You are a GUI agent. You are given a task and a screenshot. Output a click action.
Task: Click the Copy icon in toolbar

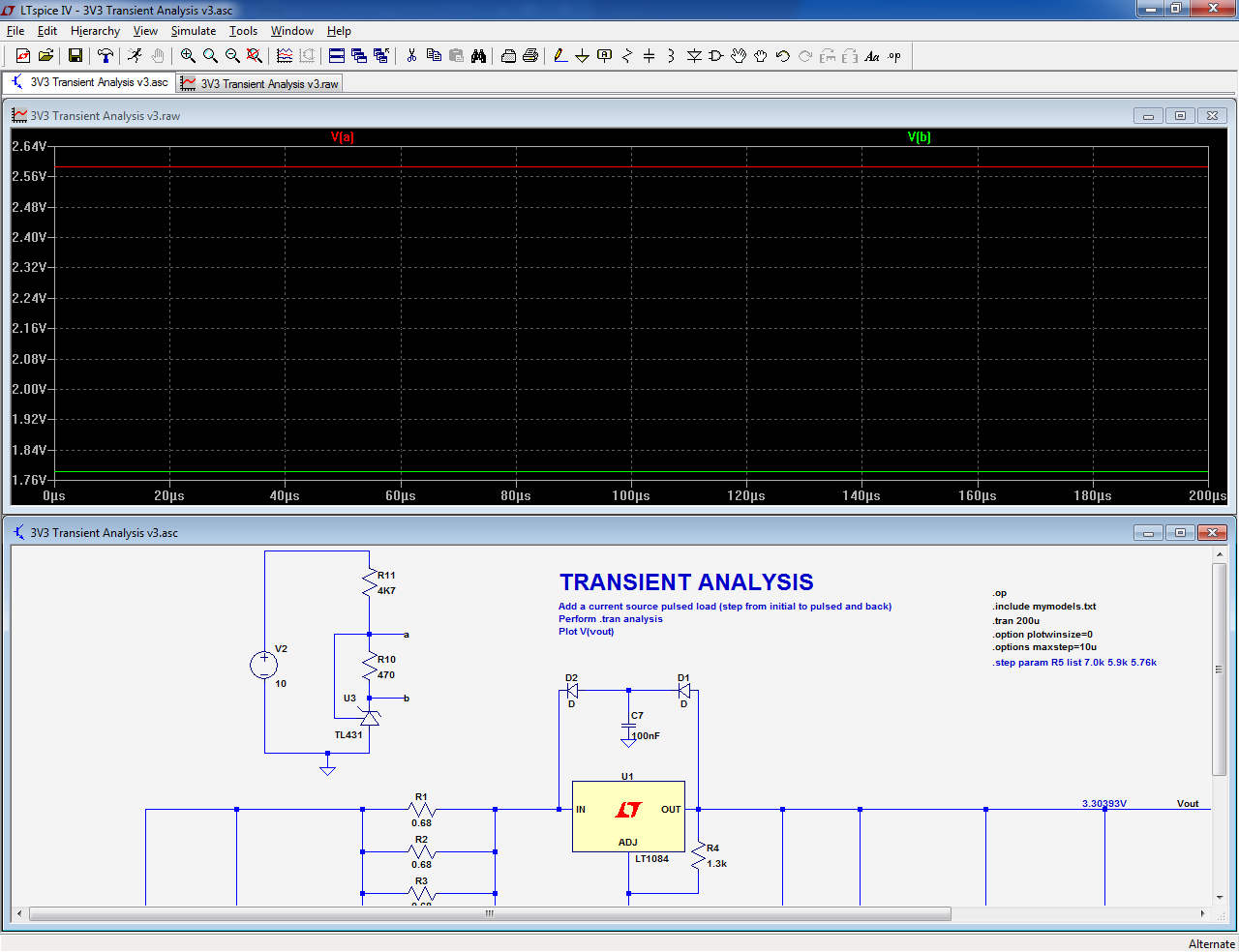click(434, 56)
